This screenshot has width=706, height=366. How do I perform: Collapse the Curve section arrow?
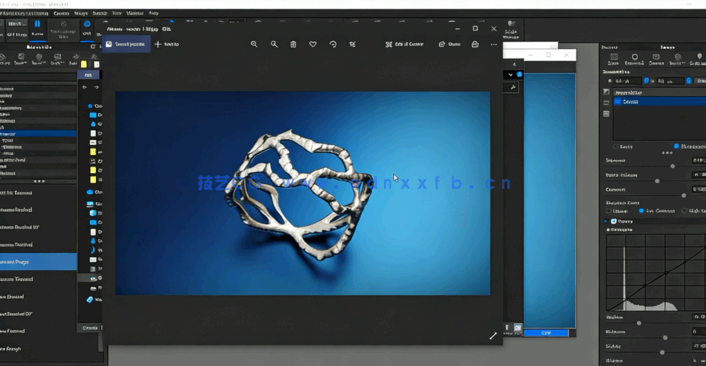coord(606,221)
